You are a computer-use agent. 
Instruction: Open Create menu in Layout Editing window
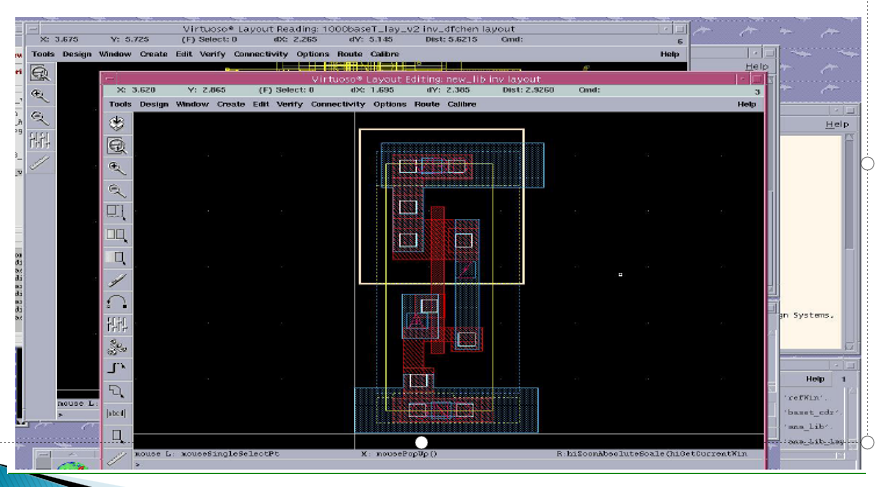pos(231,104)
